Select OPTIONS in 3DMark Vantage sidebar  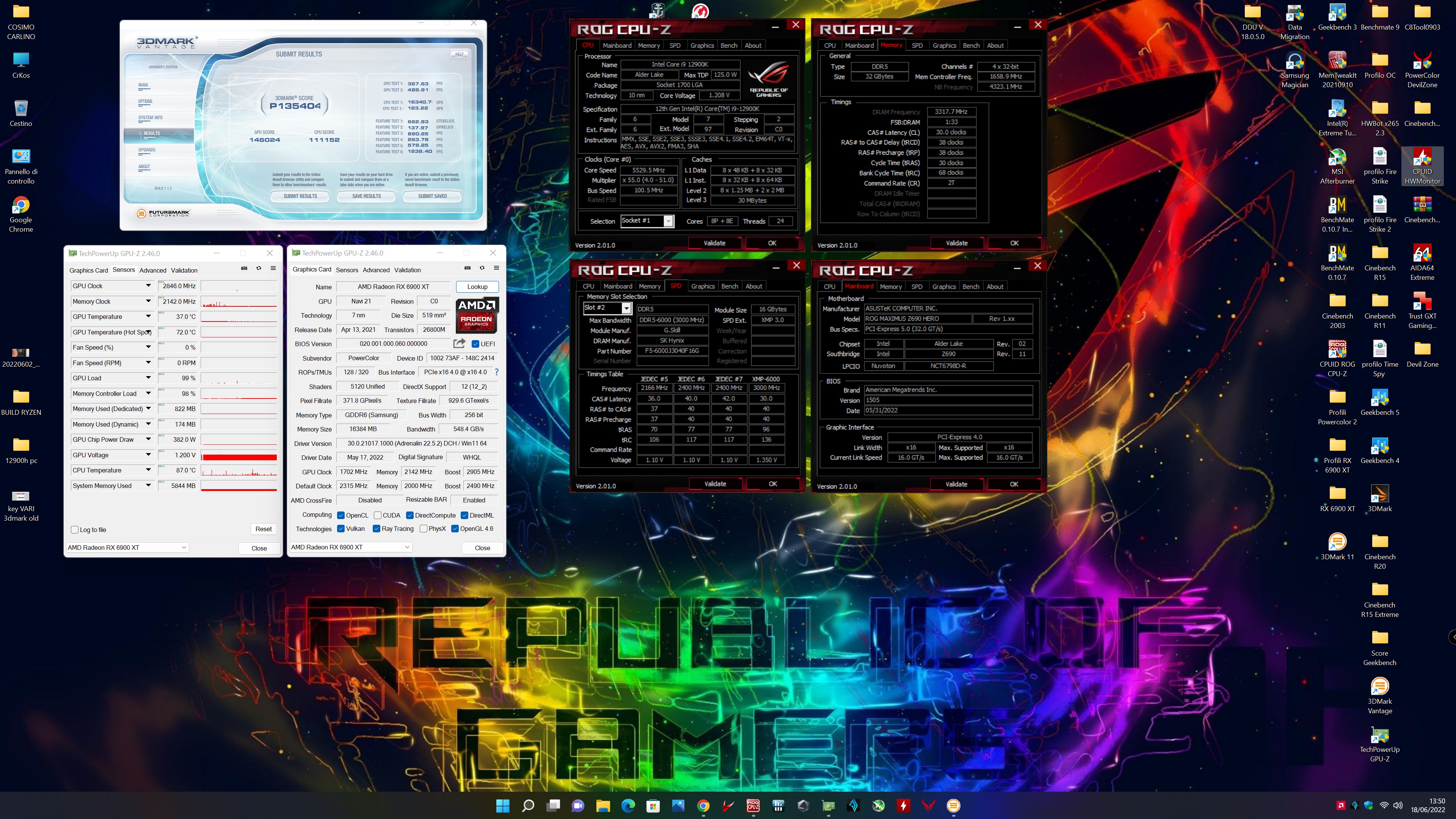[x=145, y=102]
